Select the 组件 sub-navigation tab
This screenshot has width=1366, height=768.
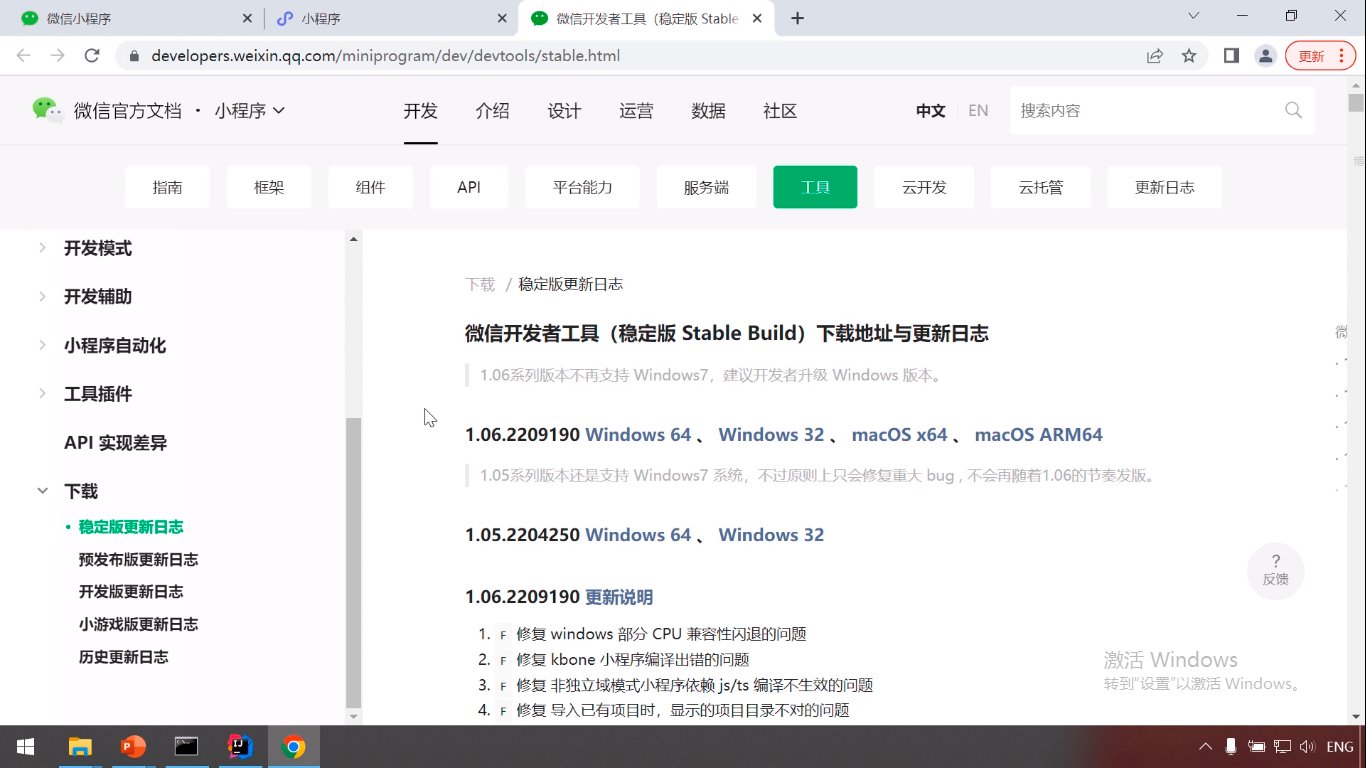click(x=371, y=187)
